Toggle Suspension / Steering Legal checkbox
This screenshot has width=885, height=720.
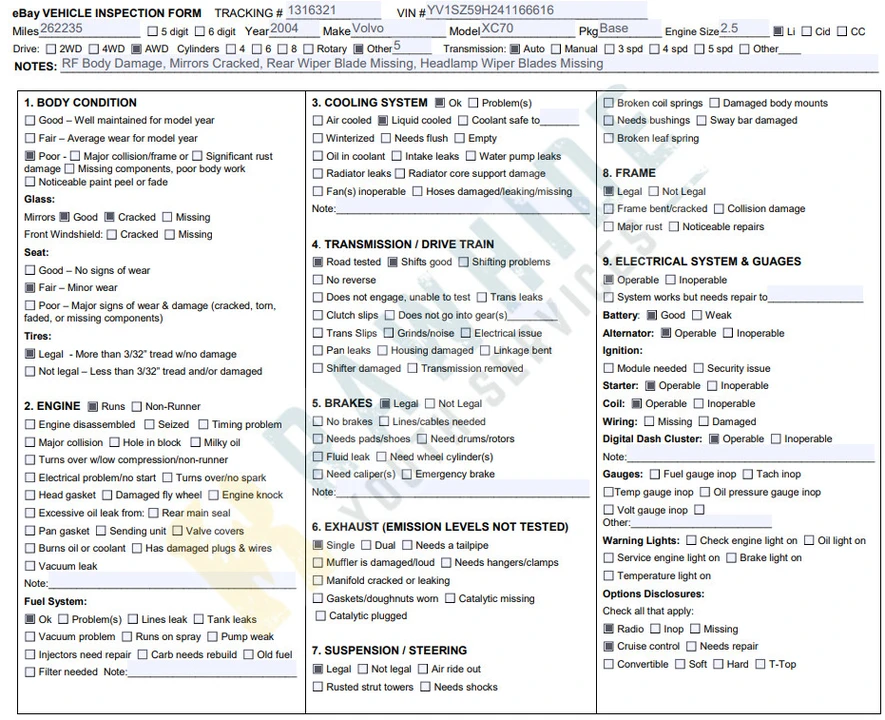click(x=318, y=669)
